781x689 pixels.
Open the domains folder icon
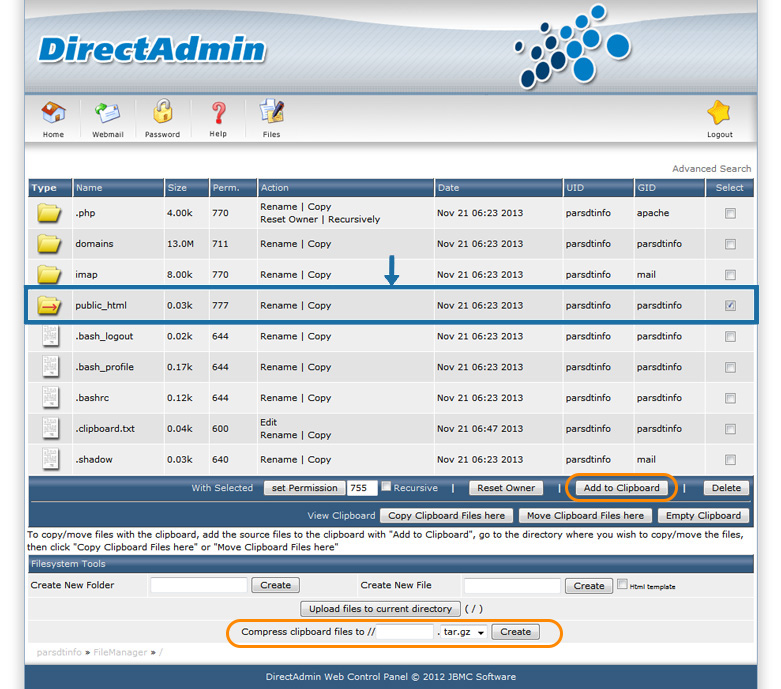[49, 244]
